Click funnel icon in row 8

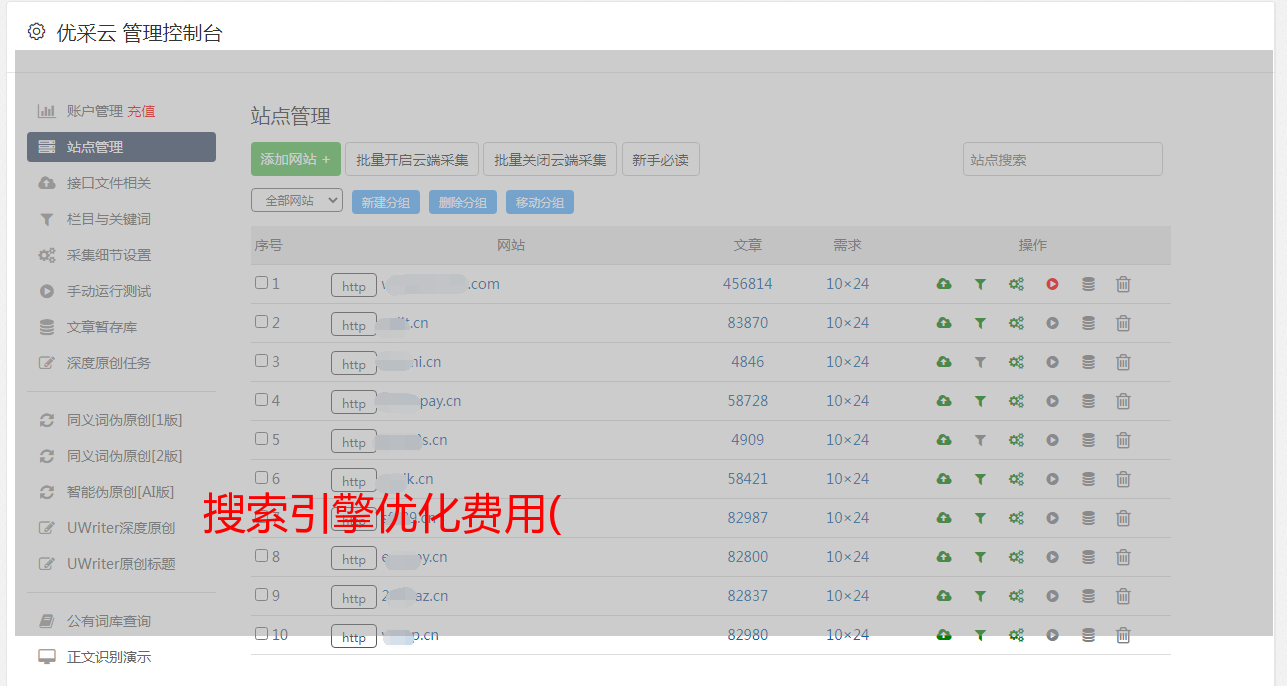(980, 557)
